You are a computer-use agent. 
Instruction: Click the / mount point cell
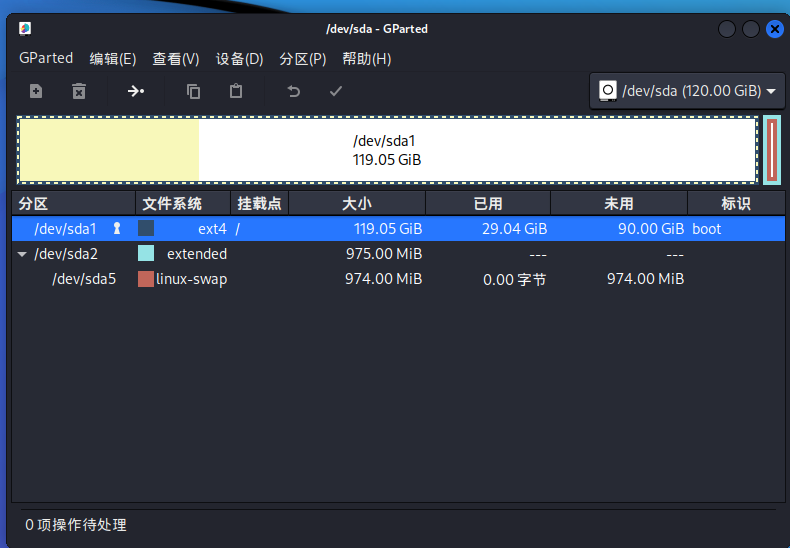237,229
